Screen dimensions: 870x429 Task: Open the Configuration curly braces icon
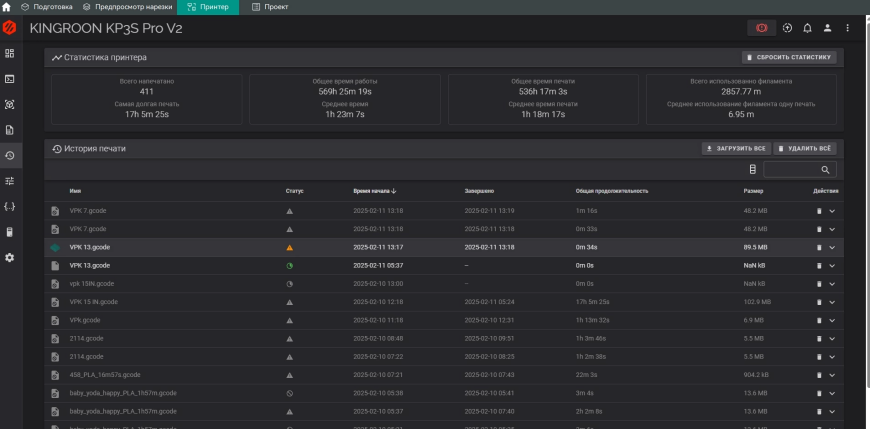click(10, 206)
